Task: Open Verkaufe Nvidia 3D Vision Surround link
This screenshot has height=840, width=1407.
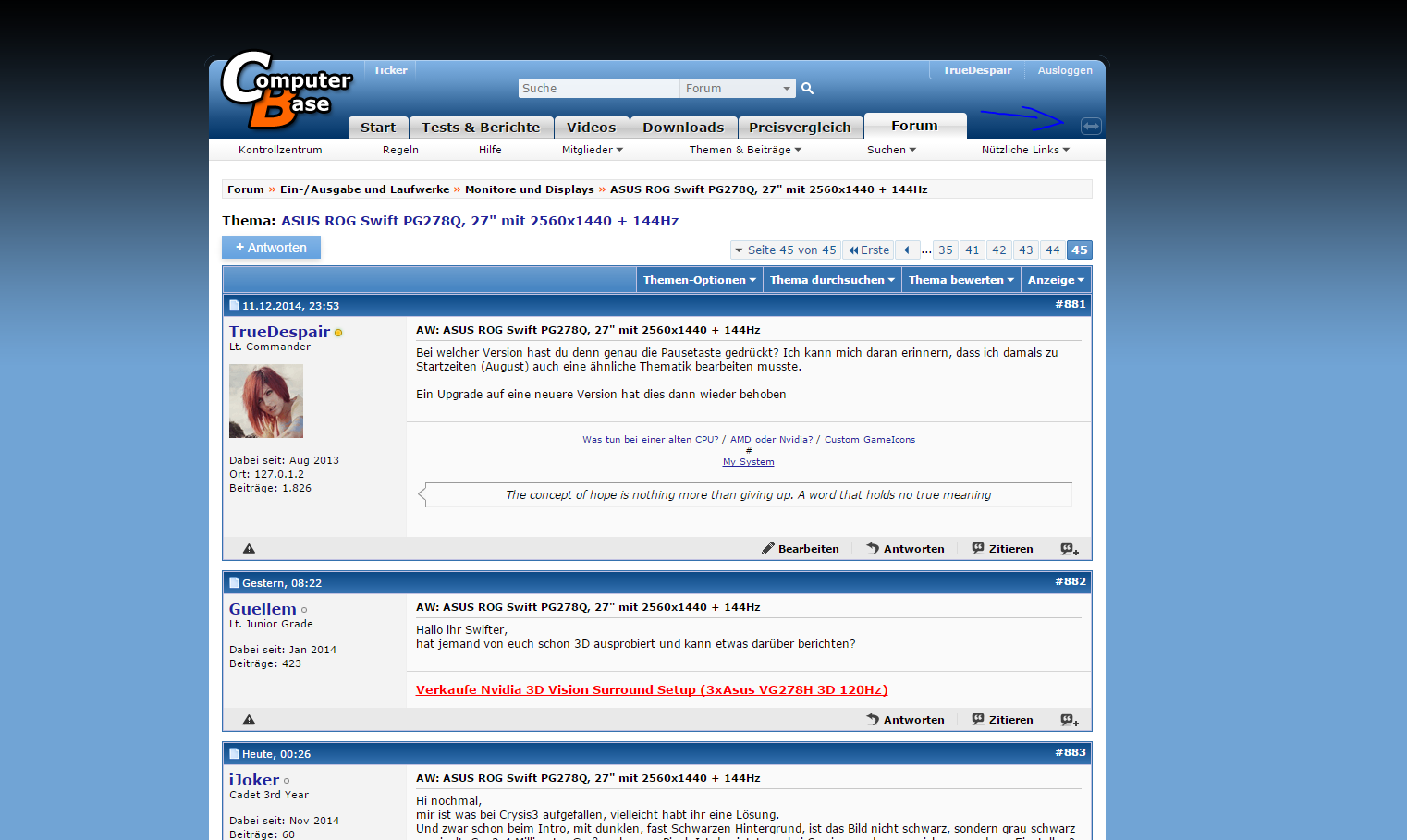Action: tap(652, 690)
